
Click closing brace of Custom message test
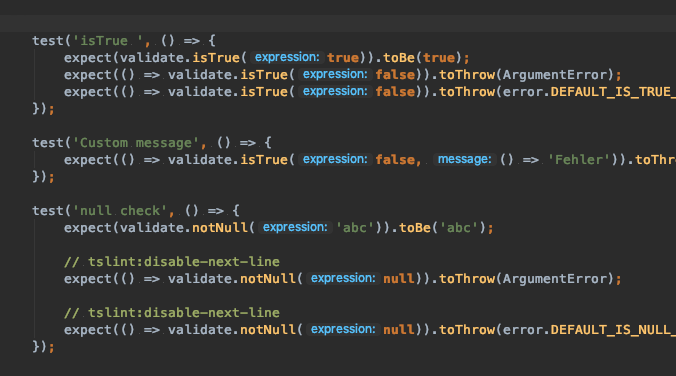(36, 177)
